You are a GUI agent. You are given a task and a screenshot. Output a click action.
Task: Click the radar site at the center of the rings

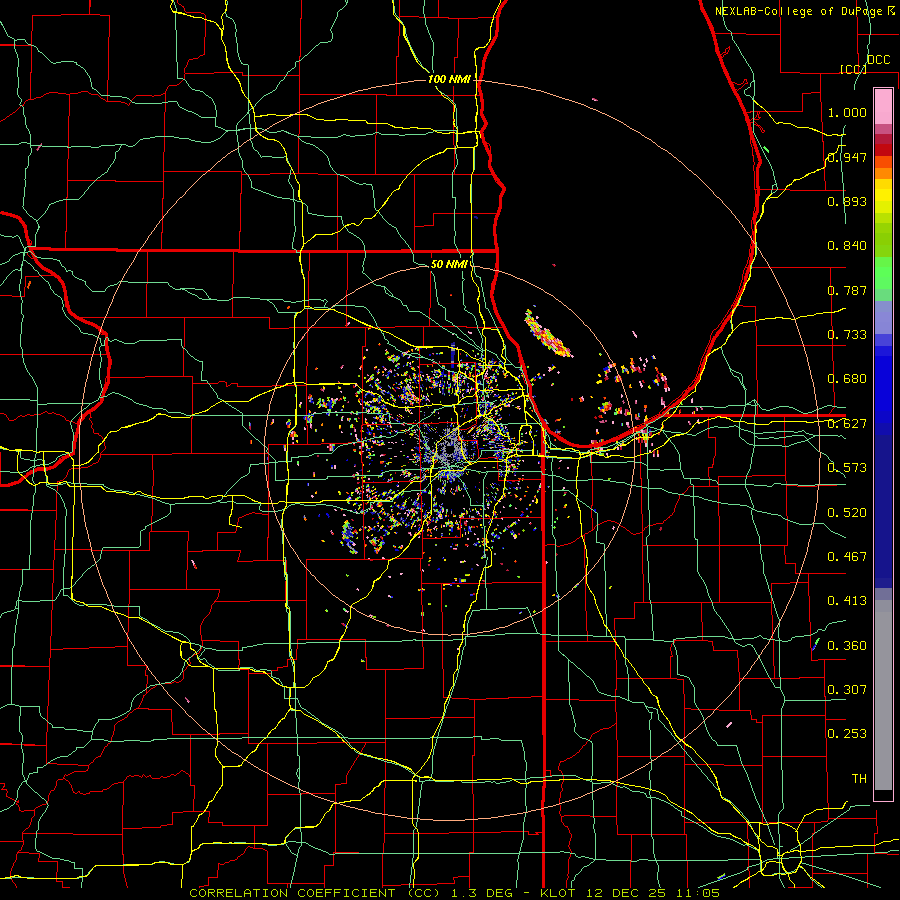tap(449, 449)
